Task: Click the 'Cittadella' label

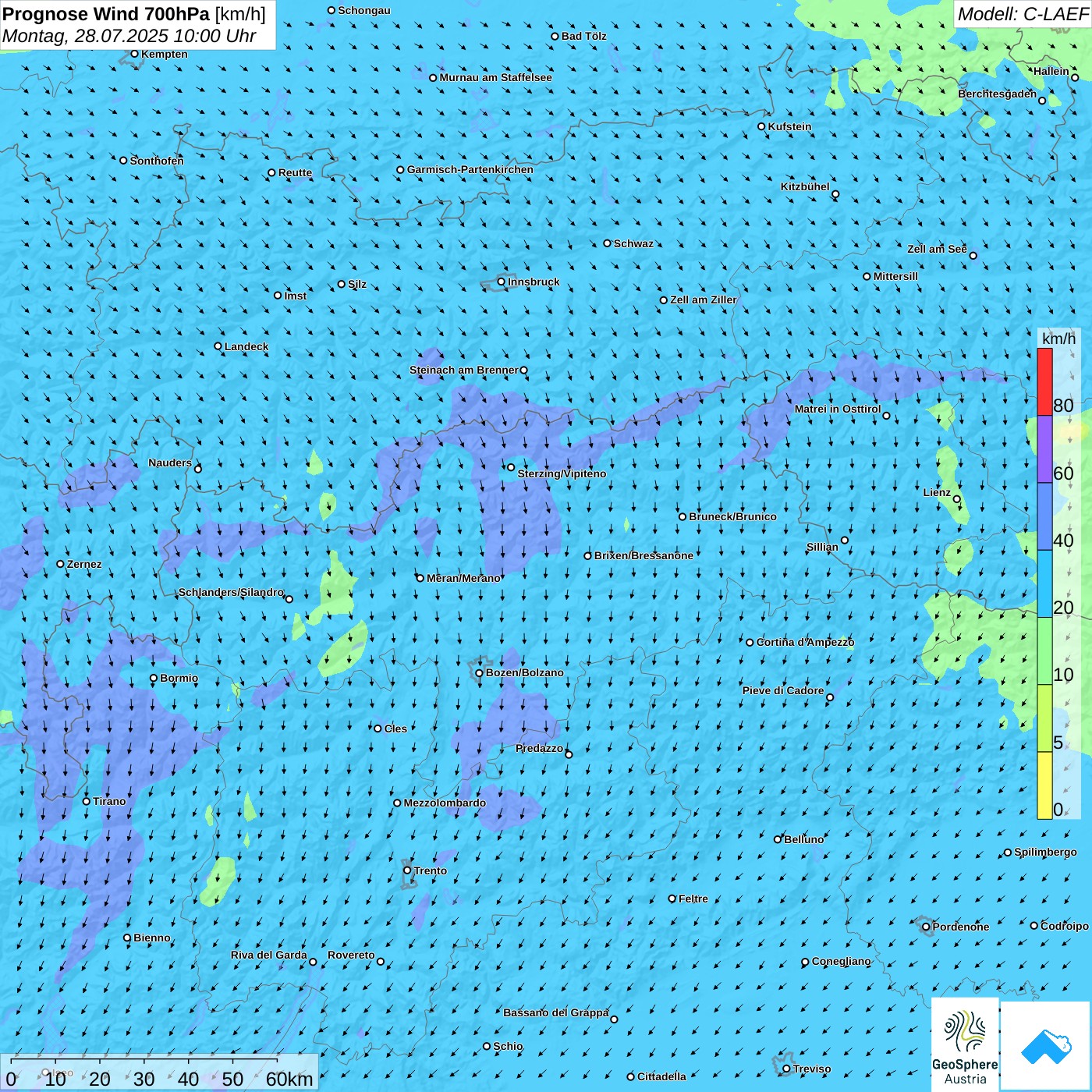Action: point(661,1076)
